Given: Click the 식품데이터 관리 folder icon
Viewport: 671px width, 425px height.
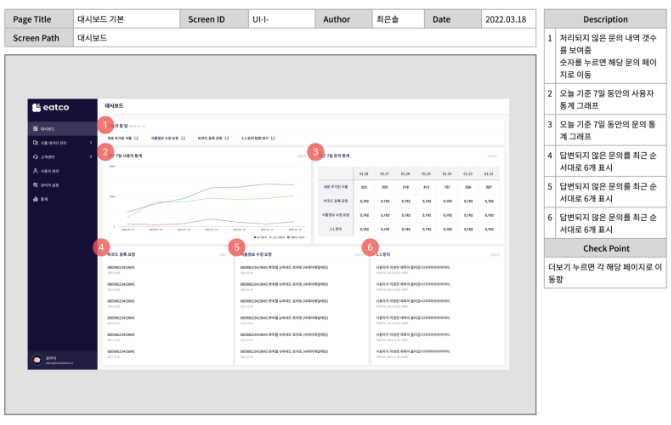Looking at the screenshot, I should (36, 143).
